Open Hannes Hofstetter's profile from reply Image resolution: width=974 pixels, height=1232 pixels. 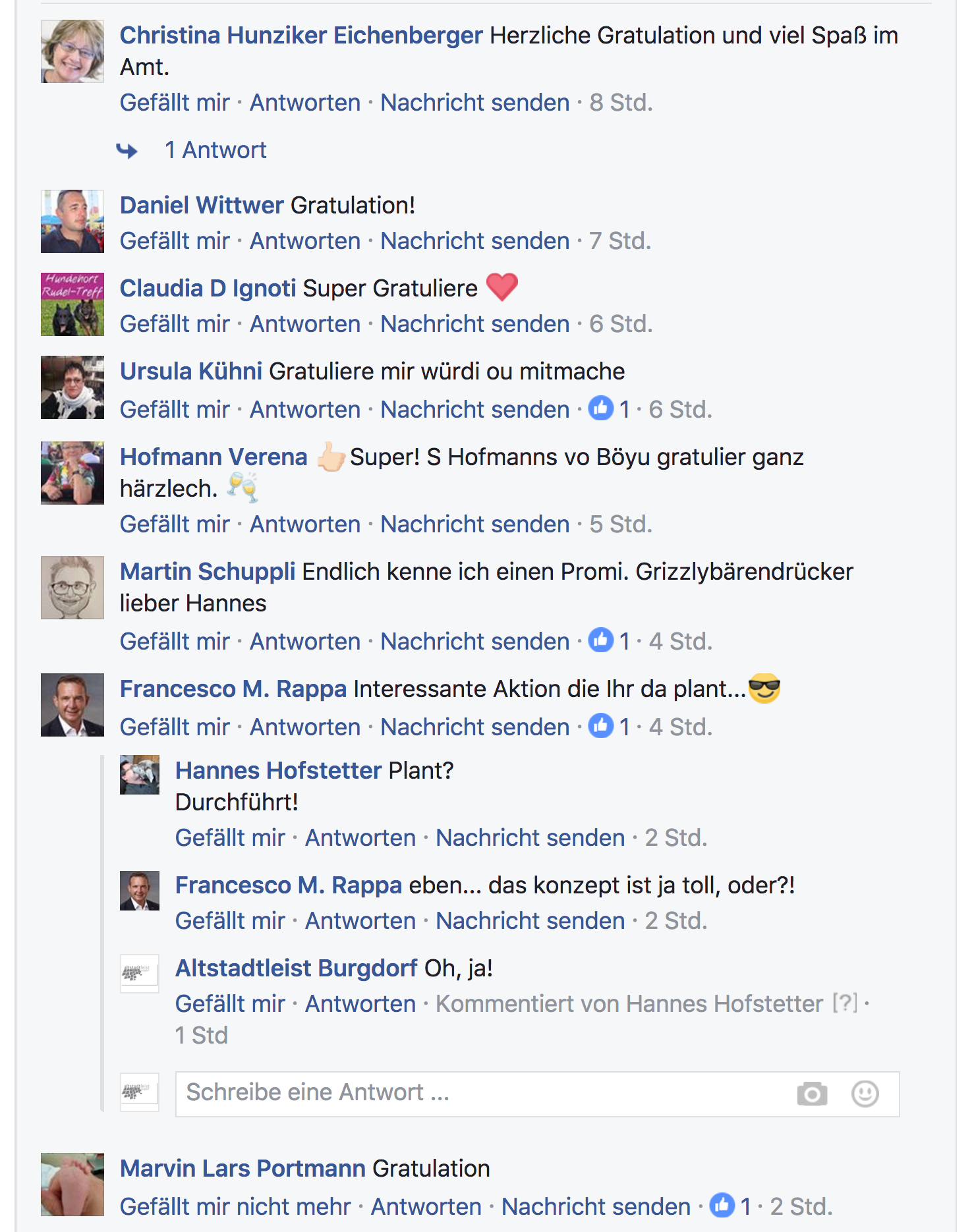click(278, 771)
